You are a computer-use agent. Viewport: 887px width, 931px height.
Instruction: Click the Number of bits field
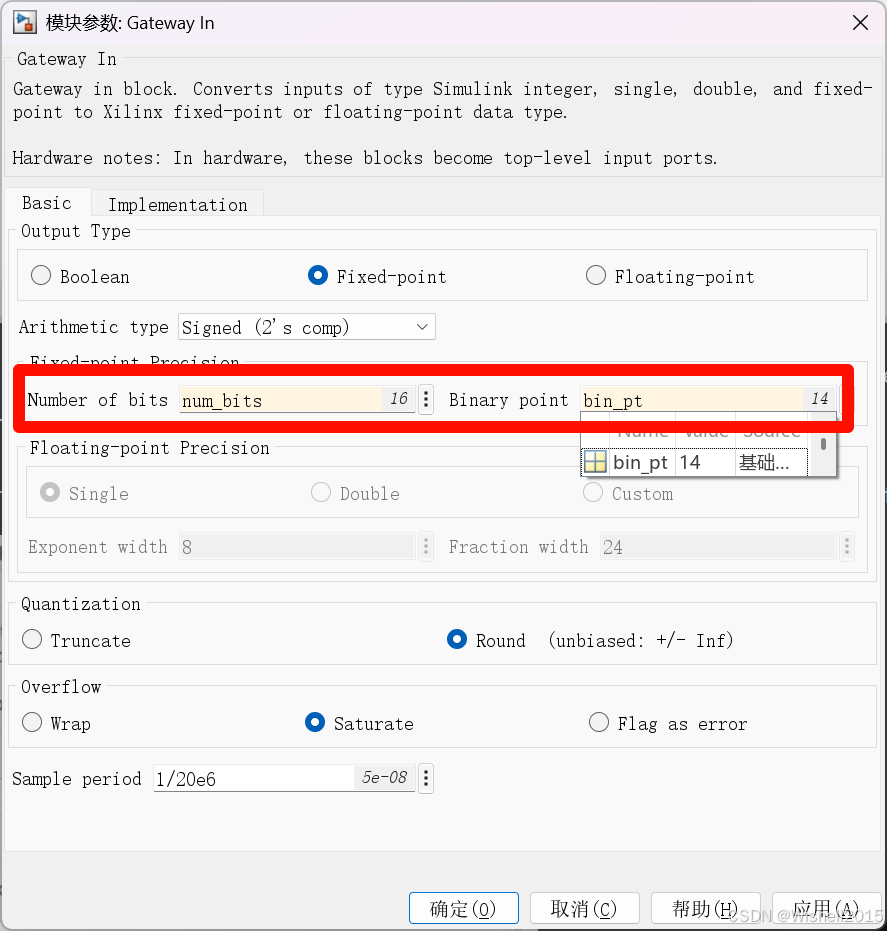click(x=297, y=400)
